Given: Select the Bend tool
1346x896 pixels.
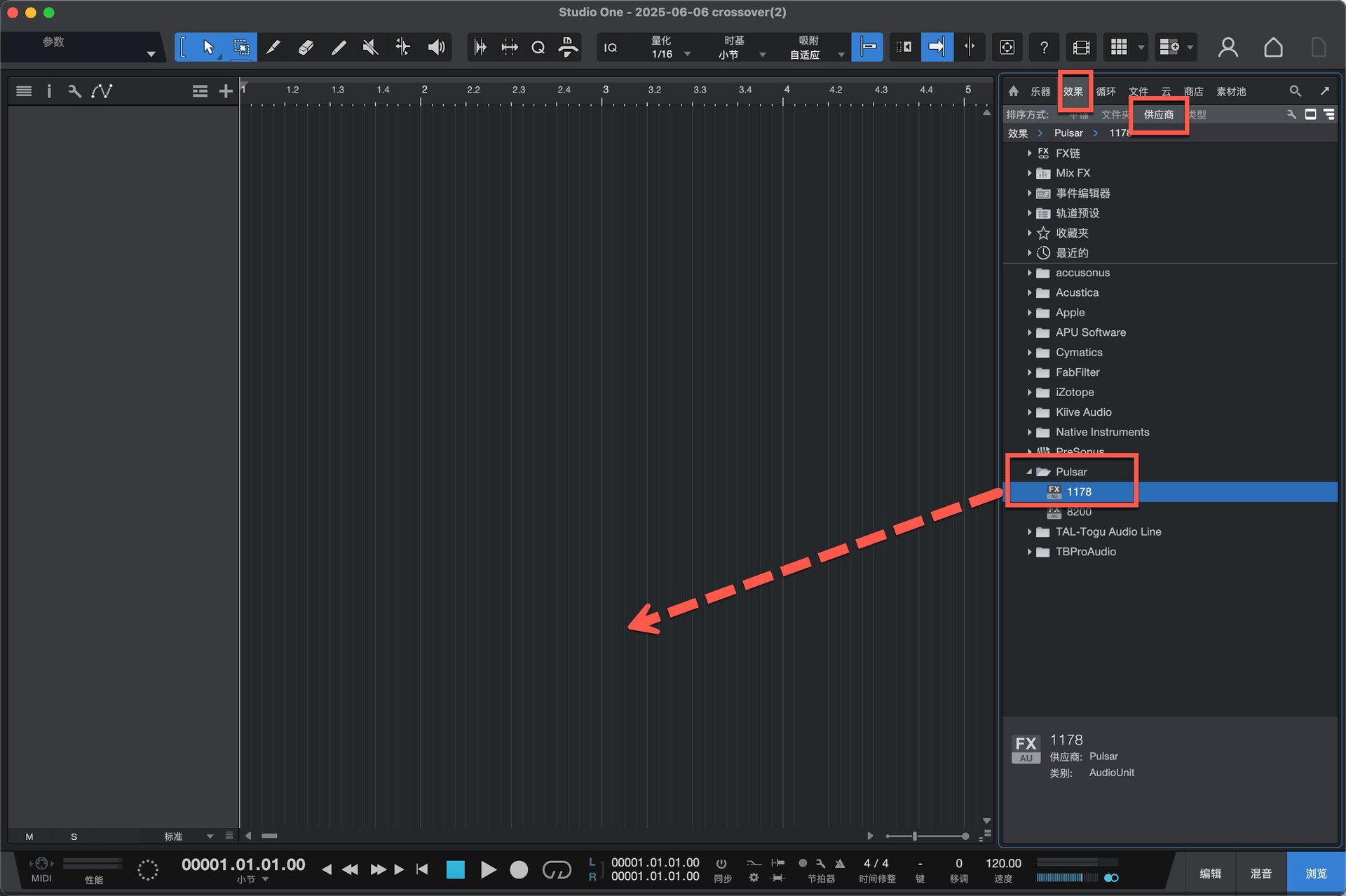Looking at the screenshot, I should (403, 47).
